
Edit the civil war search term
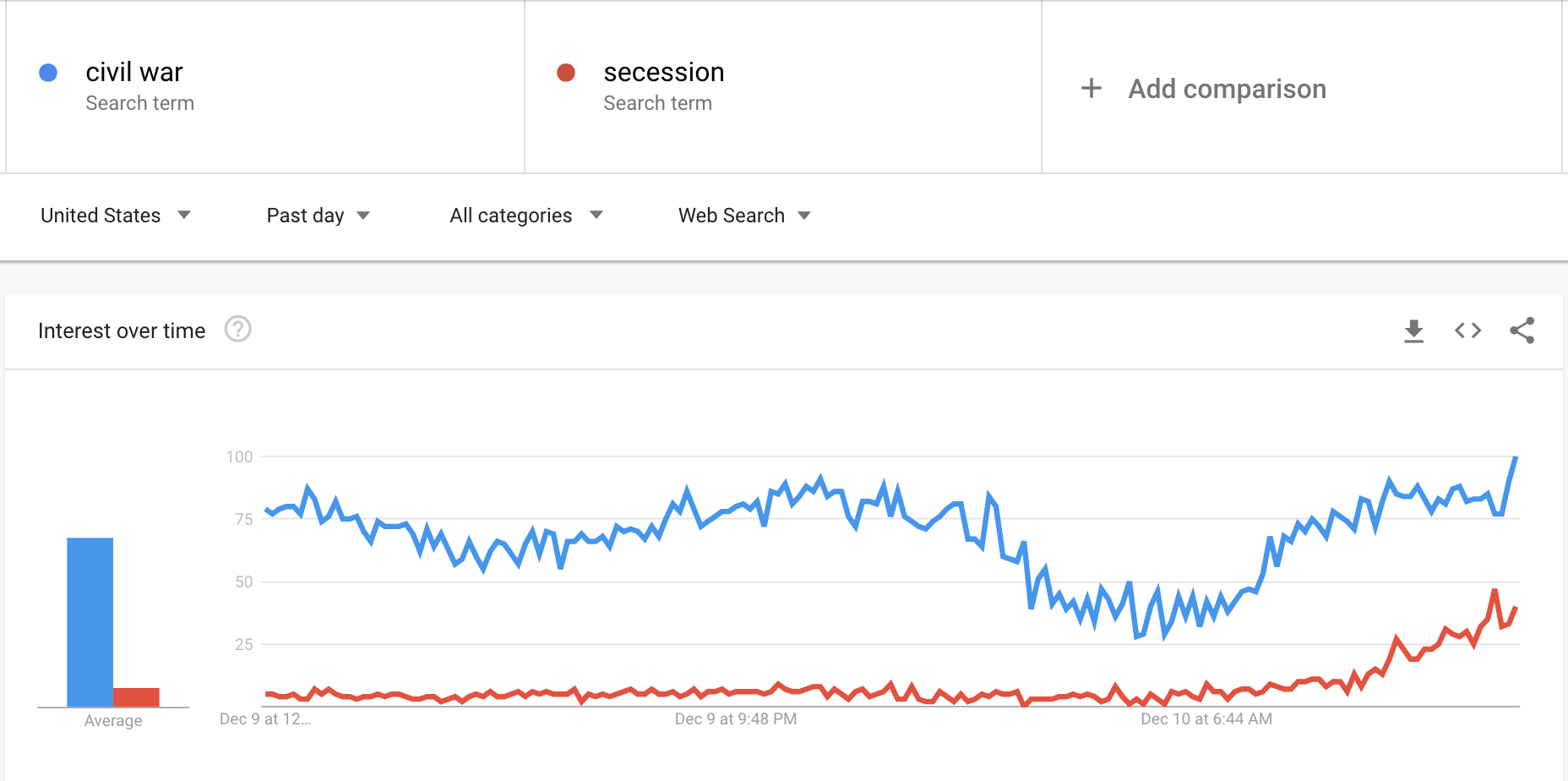click(x=134, y=73)
